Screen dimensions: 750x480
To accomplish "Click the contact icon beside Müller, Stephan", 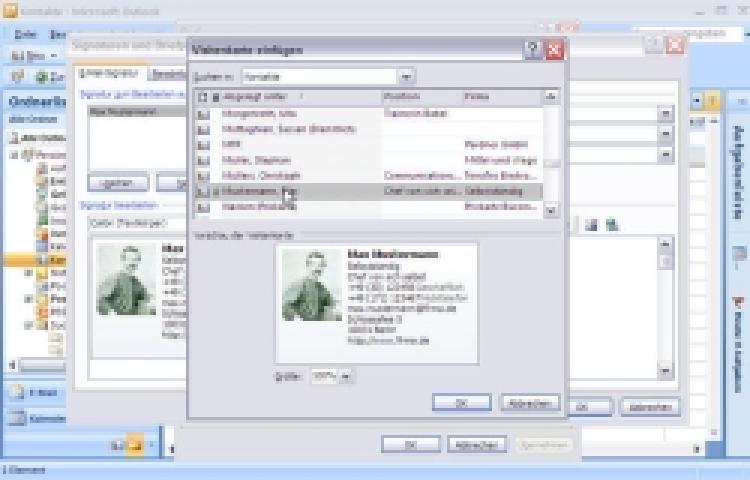I will point(203,160).
